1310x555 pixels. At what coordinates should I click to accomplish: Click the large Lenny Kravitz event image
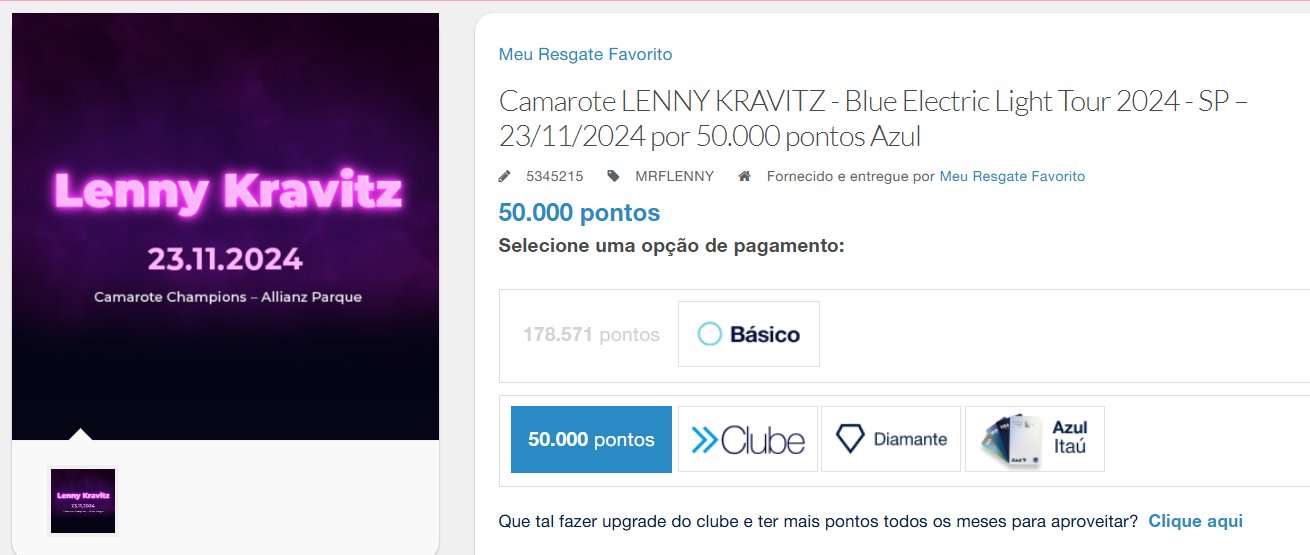[226, 226]
